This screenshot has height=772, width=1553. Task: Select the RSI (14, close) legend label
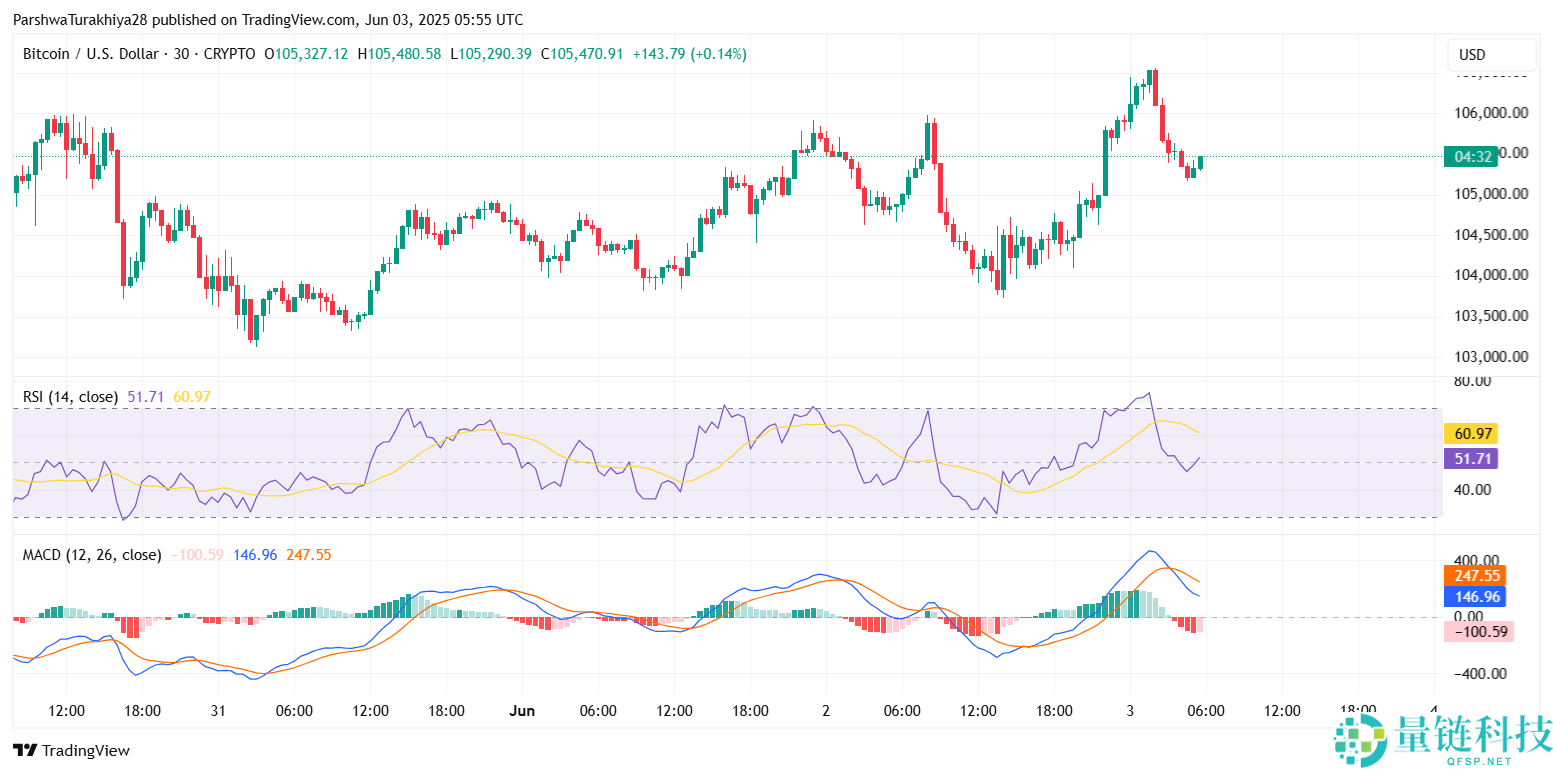coord(70,397)
